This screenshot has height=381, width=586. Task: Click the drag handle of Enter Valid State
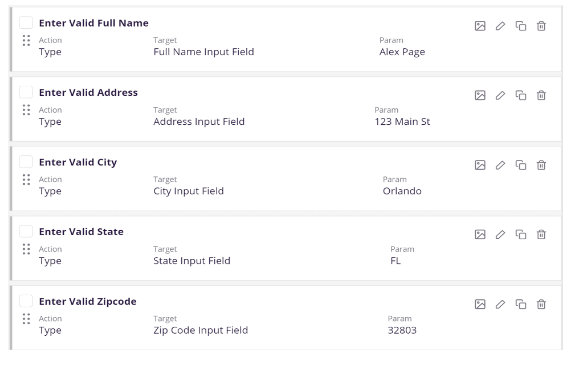[x=26, y=249]
